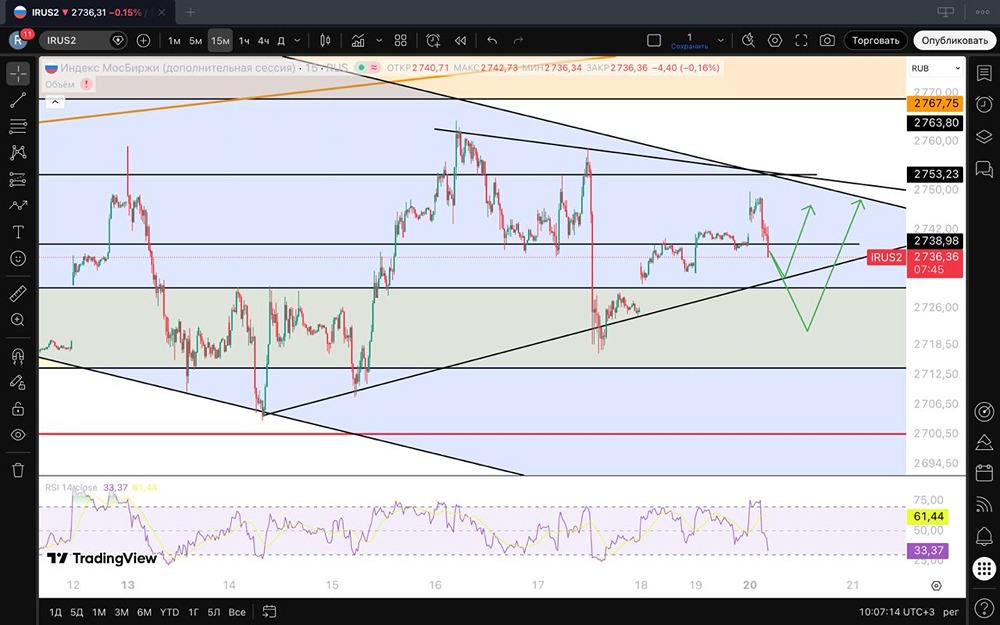Open timezone 10:07:14 UTC+3 selector

click(899, 612)
